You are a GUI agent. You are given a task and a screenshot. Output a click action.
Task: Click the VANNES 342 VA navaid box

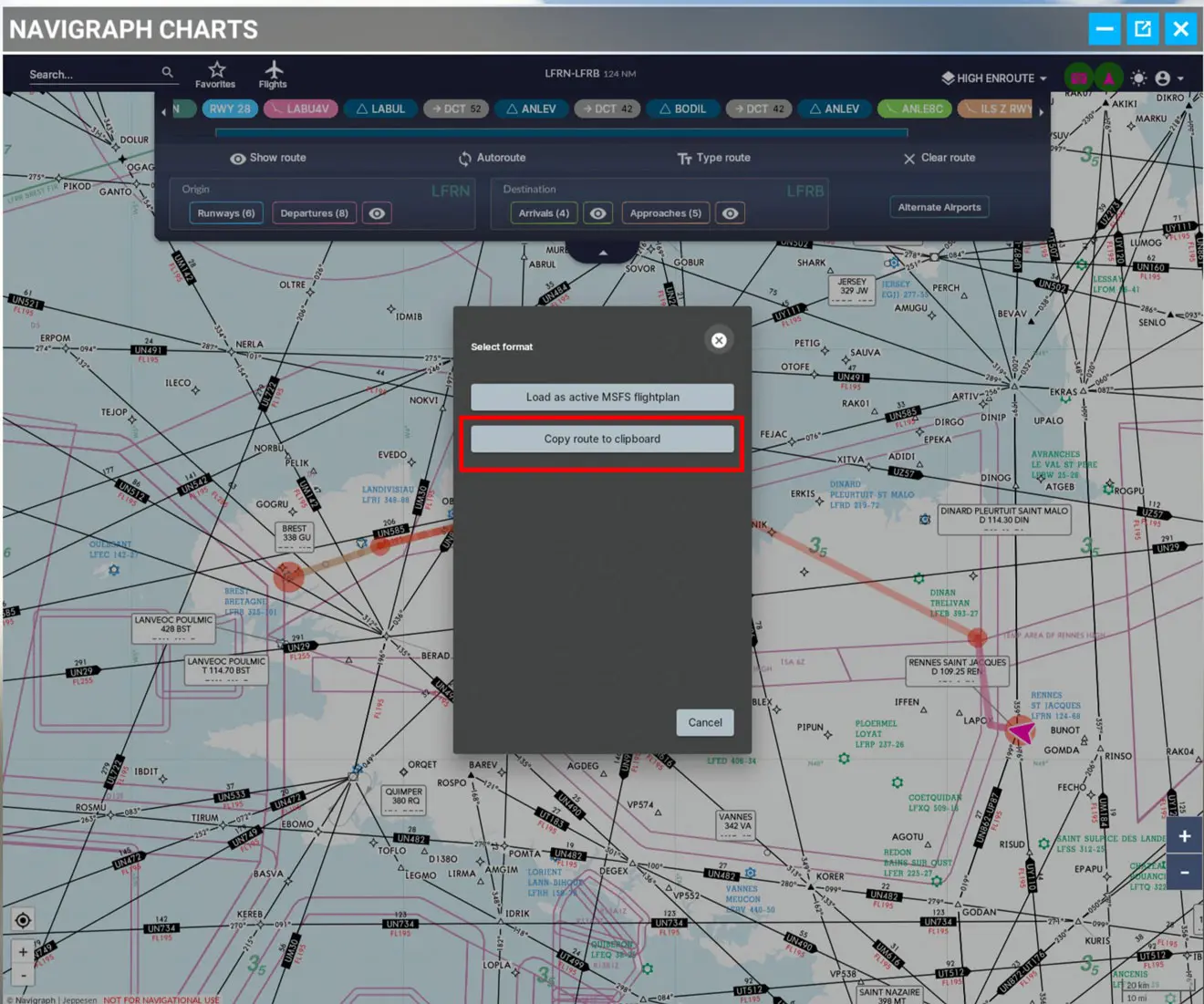click(735, 824)
